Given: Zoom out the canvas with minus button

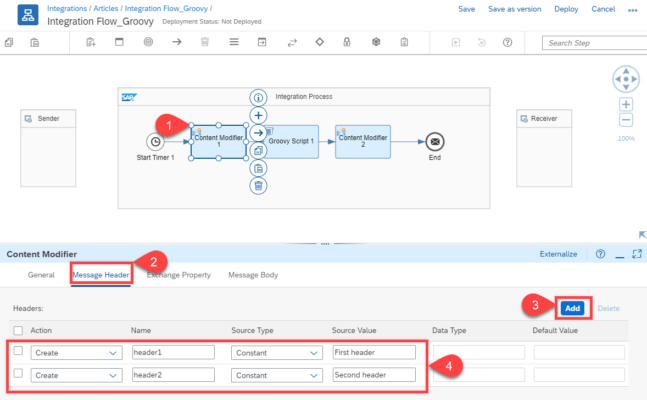Looking at the screenshot, I should 626,120.
